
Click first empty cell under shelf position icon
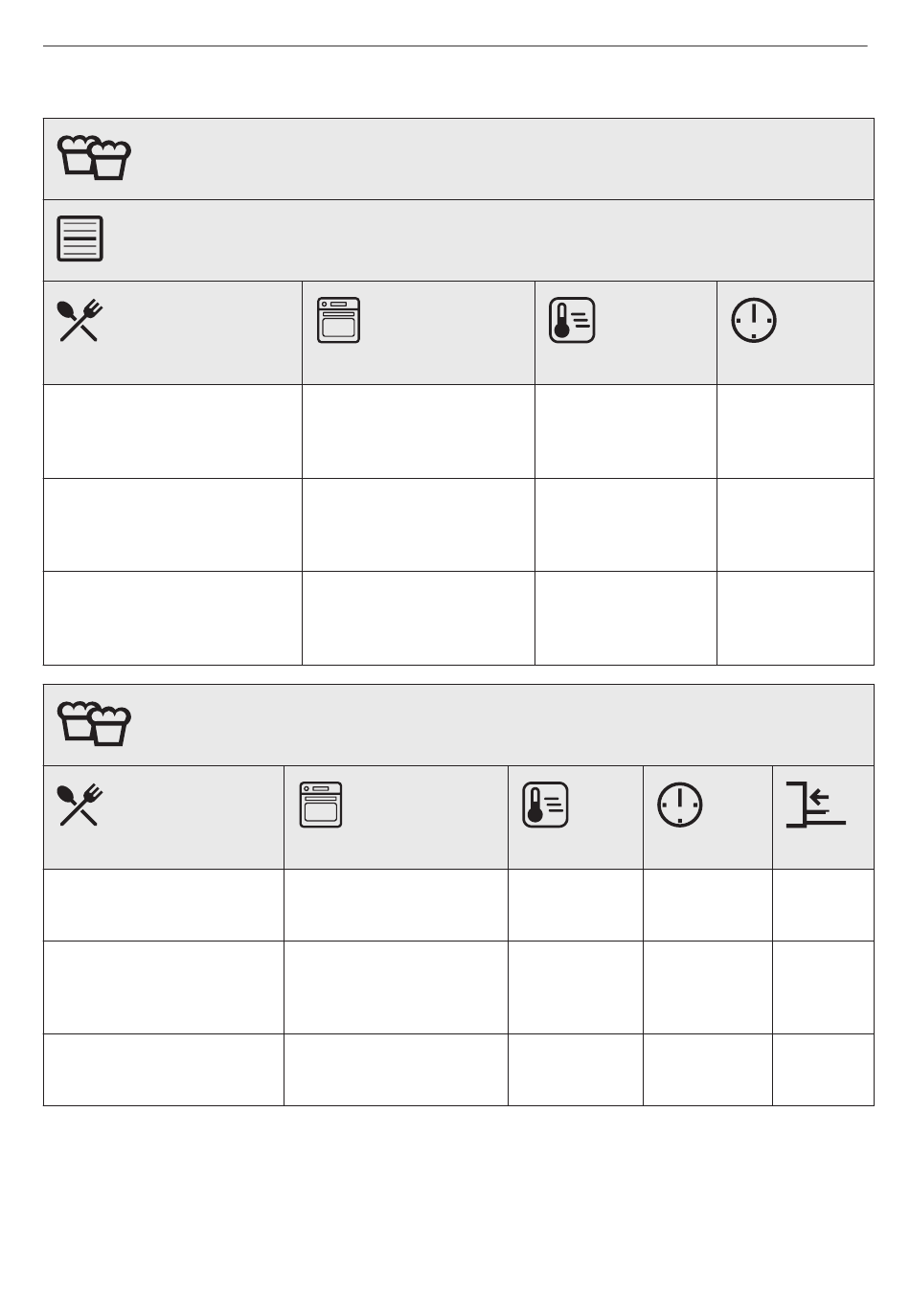(x=823, y=905)
